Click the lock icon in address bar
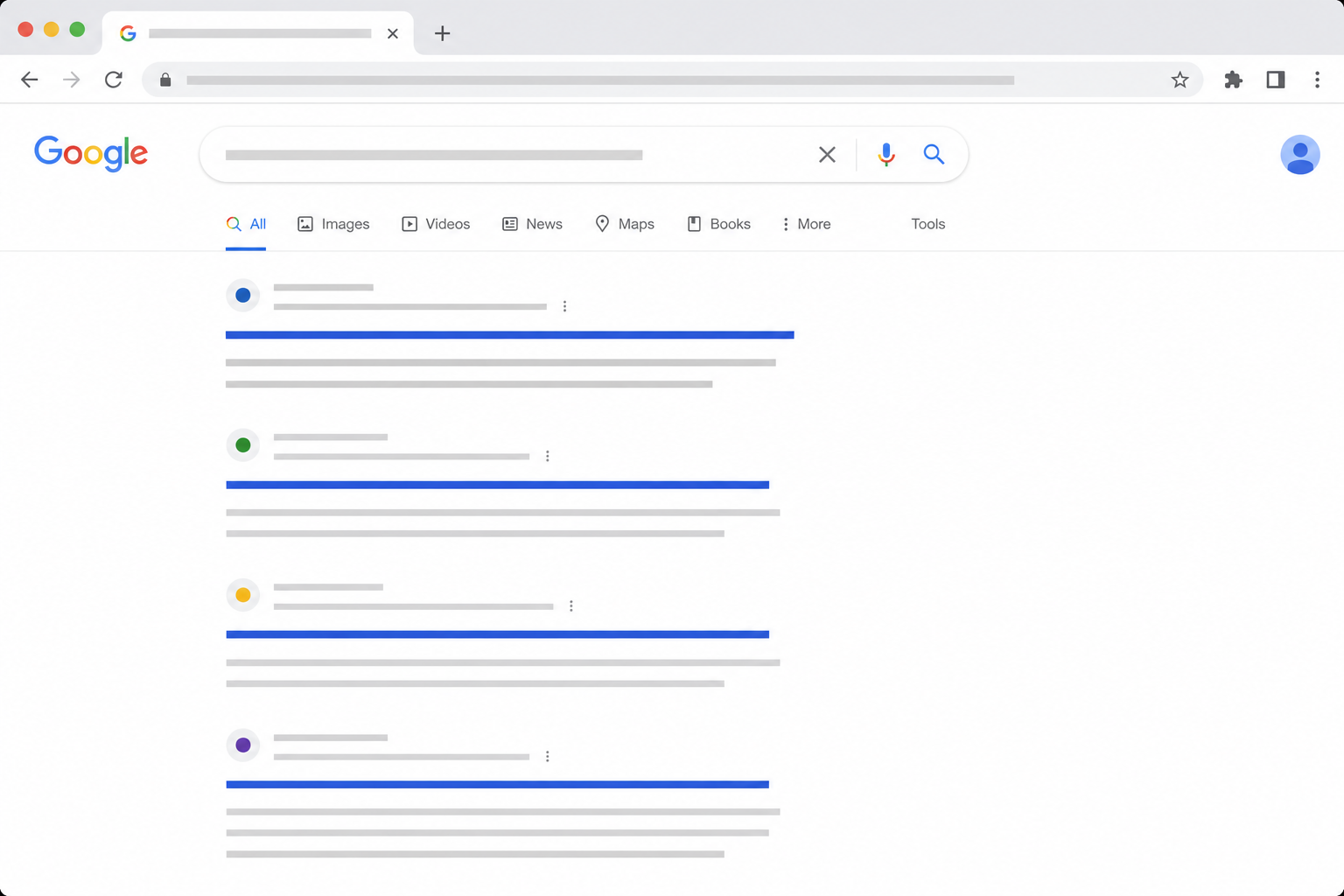The height and width of the screenshot is (896, 1344). pos(165,80)
